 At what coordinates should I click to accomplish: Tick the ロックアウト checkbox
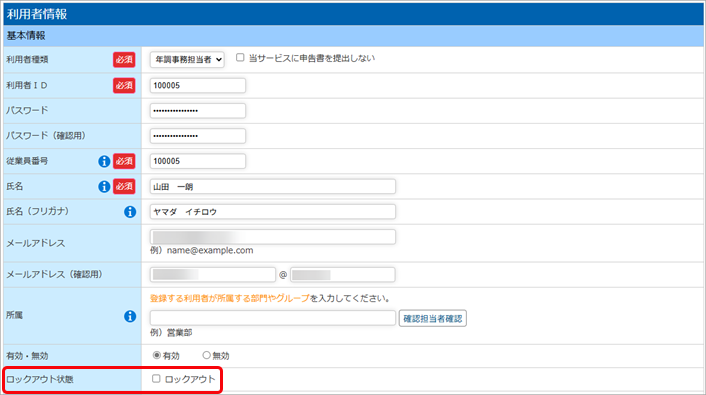(x=156, y=379)
